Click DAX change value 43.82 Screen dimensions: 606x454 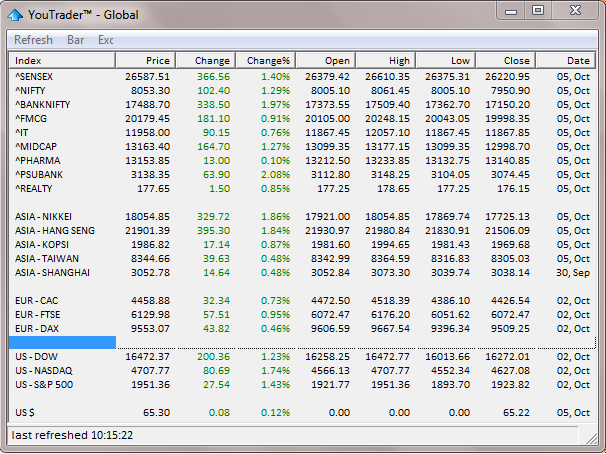(216, 328)
